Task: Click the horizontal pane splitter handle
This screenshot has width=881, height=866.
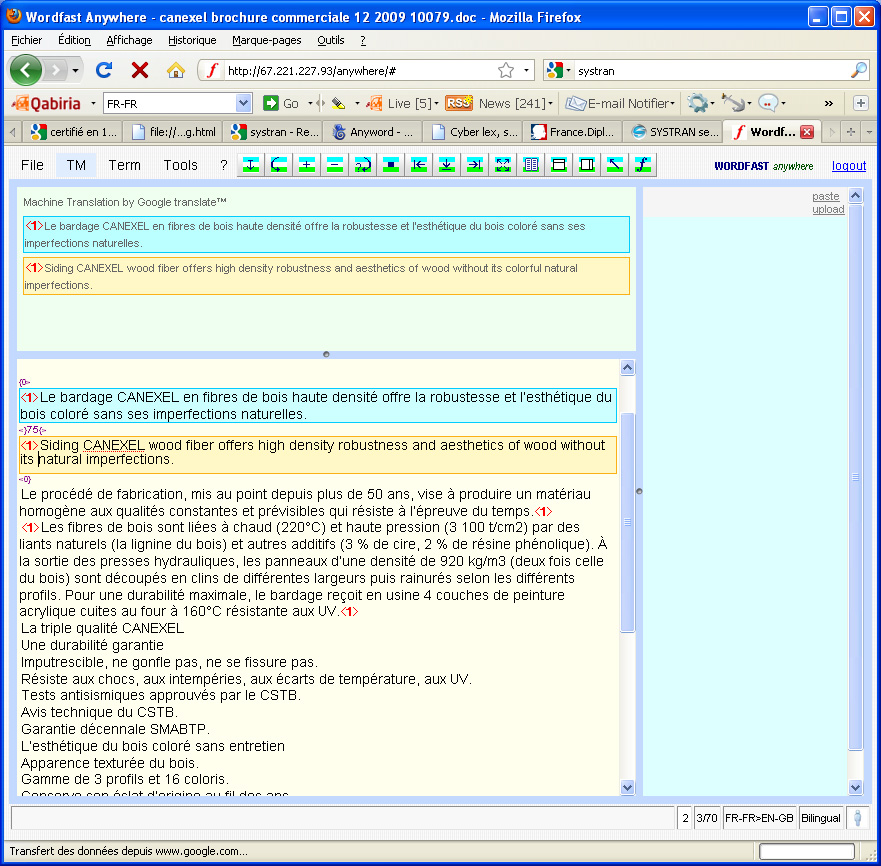Action: pos(326,355)
